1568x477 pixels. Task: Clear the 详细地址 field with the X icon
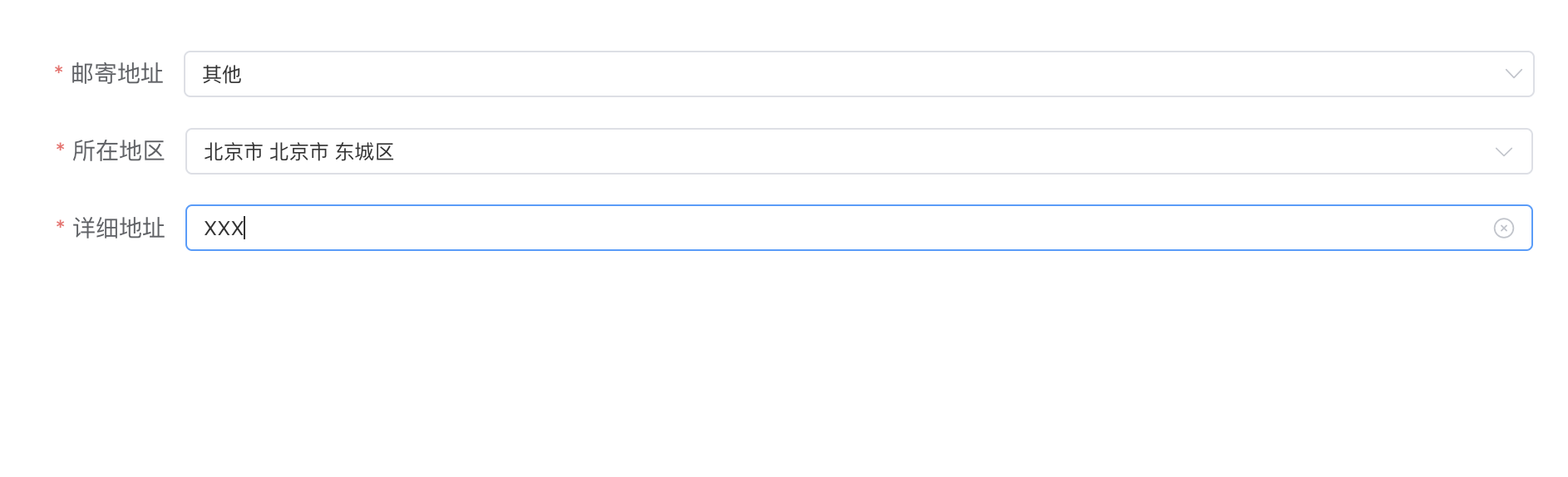[x=1503, y=228]
